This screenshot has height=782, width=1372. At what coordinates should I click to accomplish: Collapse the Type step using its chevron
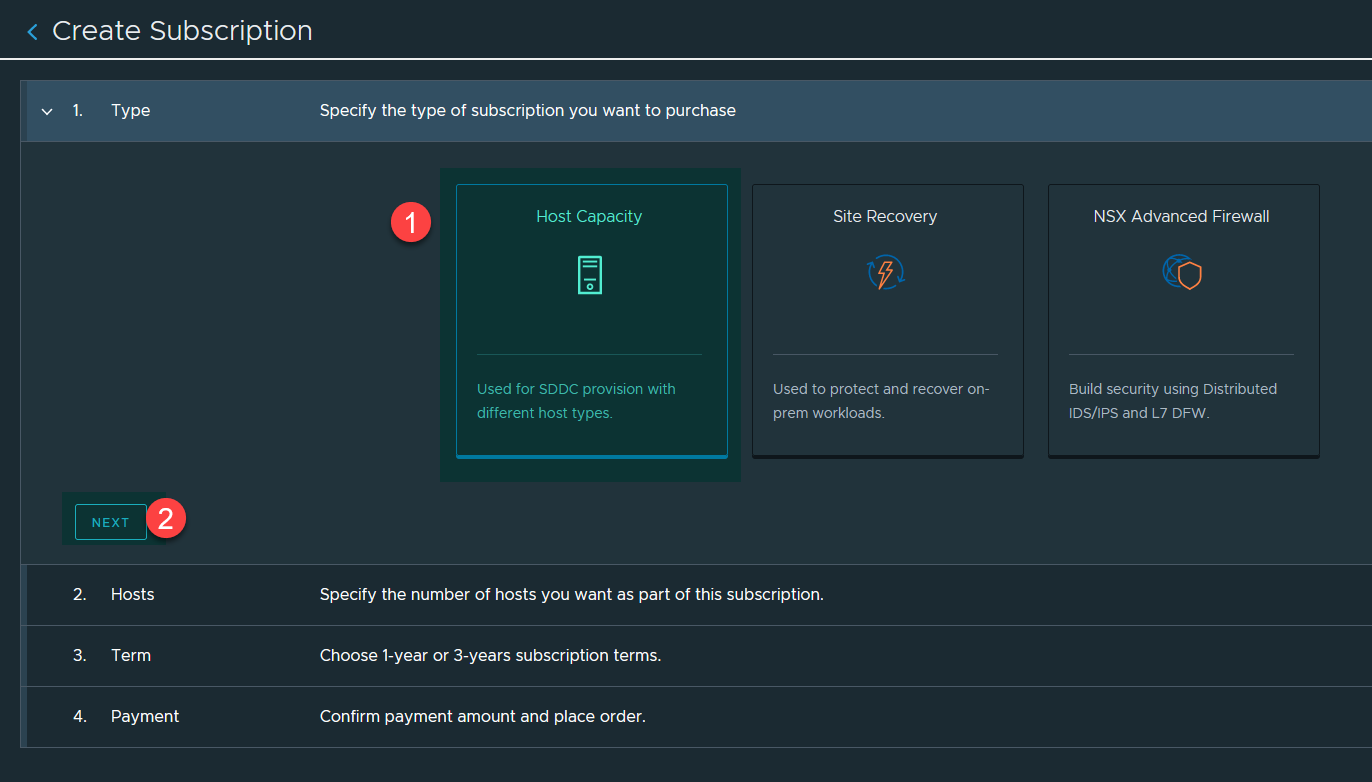[x=47, y=111]
